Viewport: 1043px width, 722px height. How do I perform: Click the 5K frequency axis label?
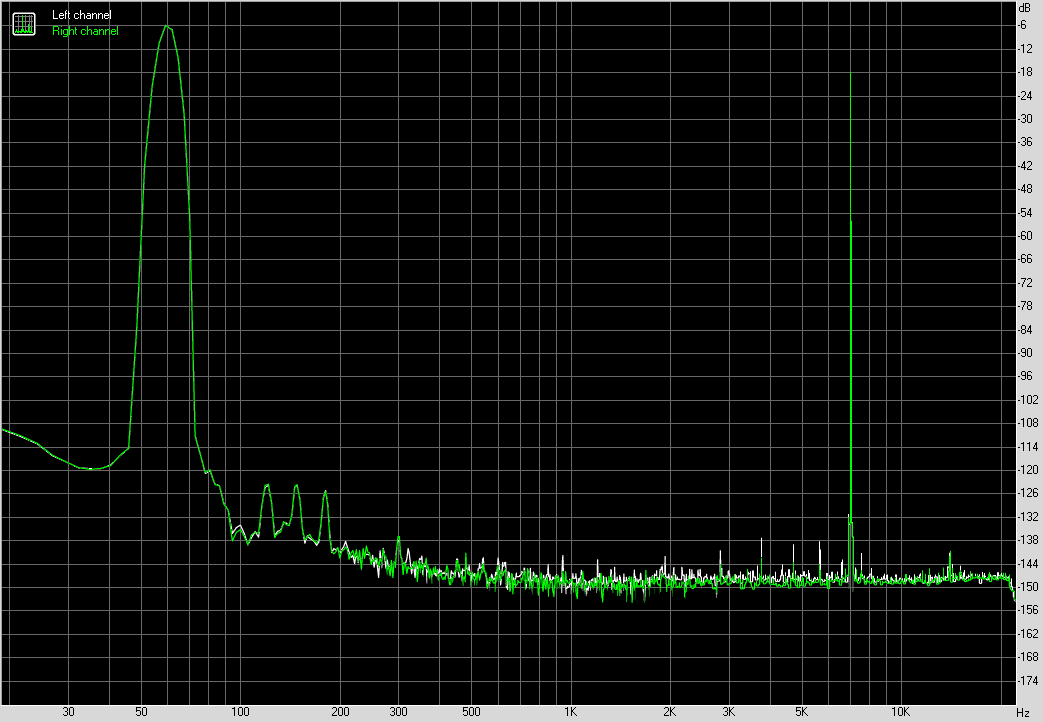click(802, 712)
